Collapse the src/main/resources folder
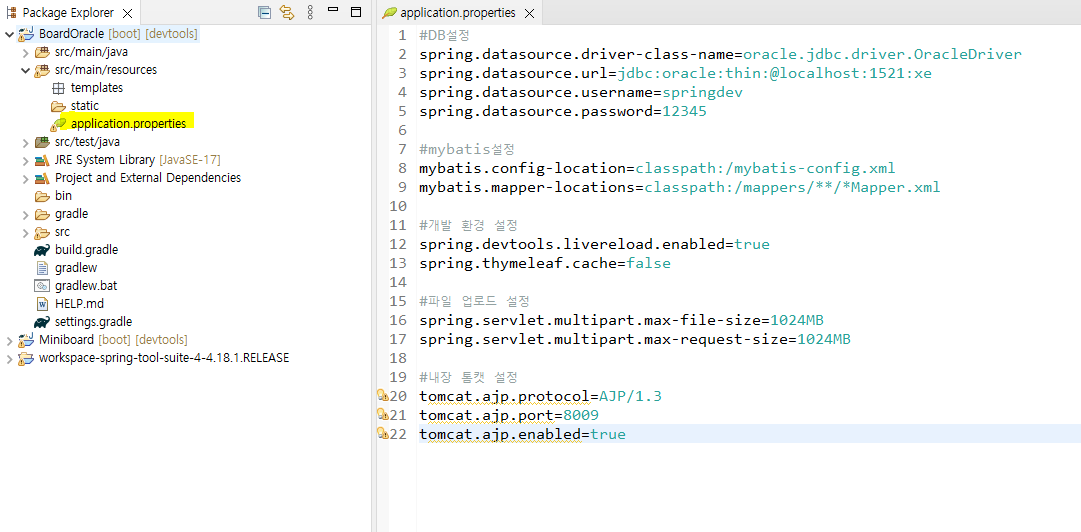The width and height of the screenshot is (1081, 532). click(x=26, y=70)
